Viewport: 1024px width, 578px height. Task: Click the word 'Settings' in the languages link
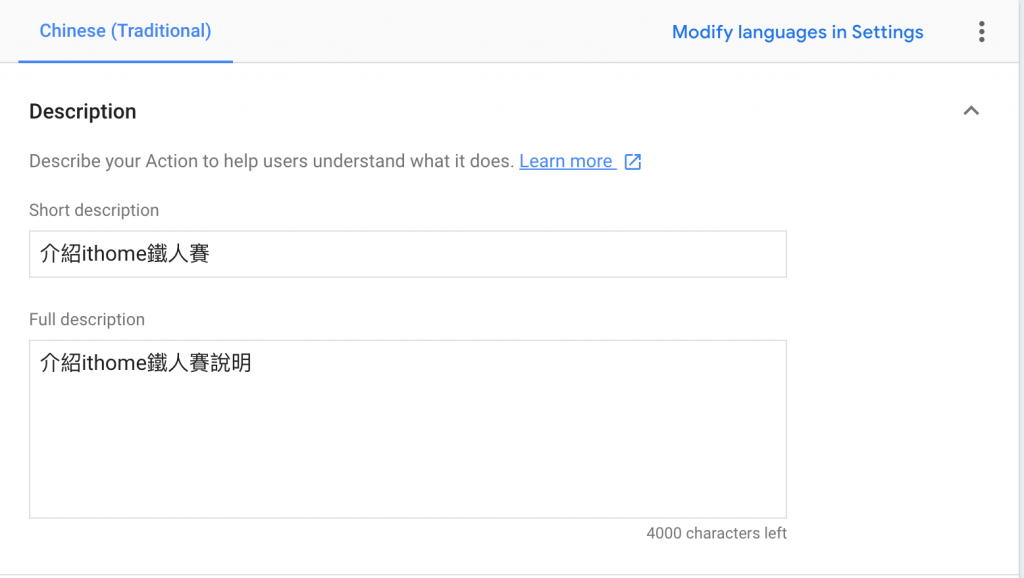(887, 32)
